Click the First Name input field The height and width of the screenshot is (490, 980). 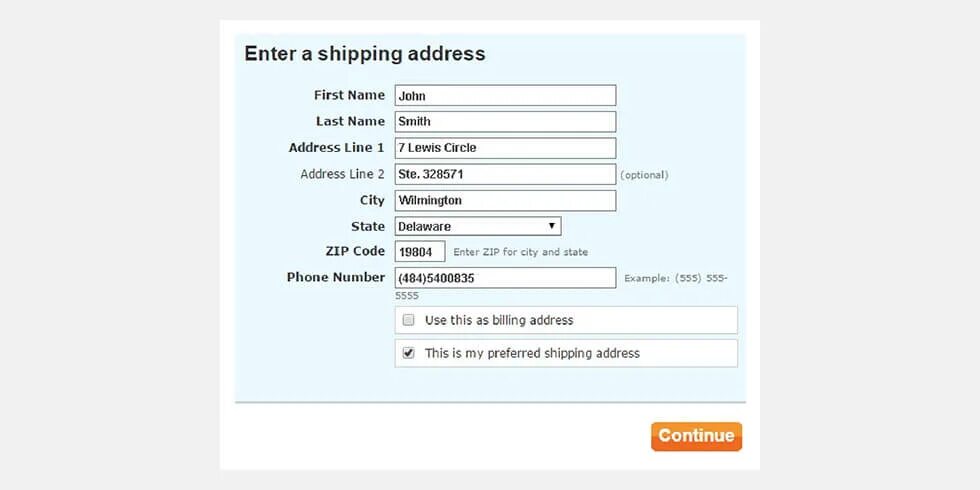click(x=505, y=96)
